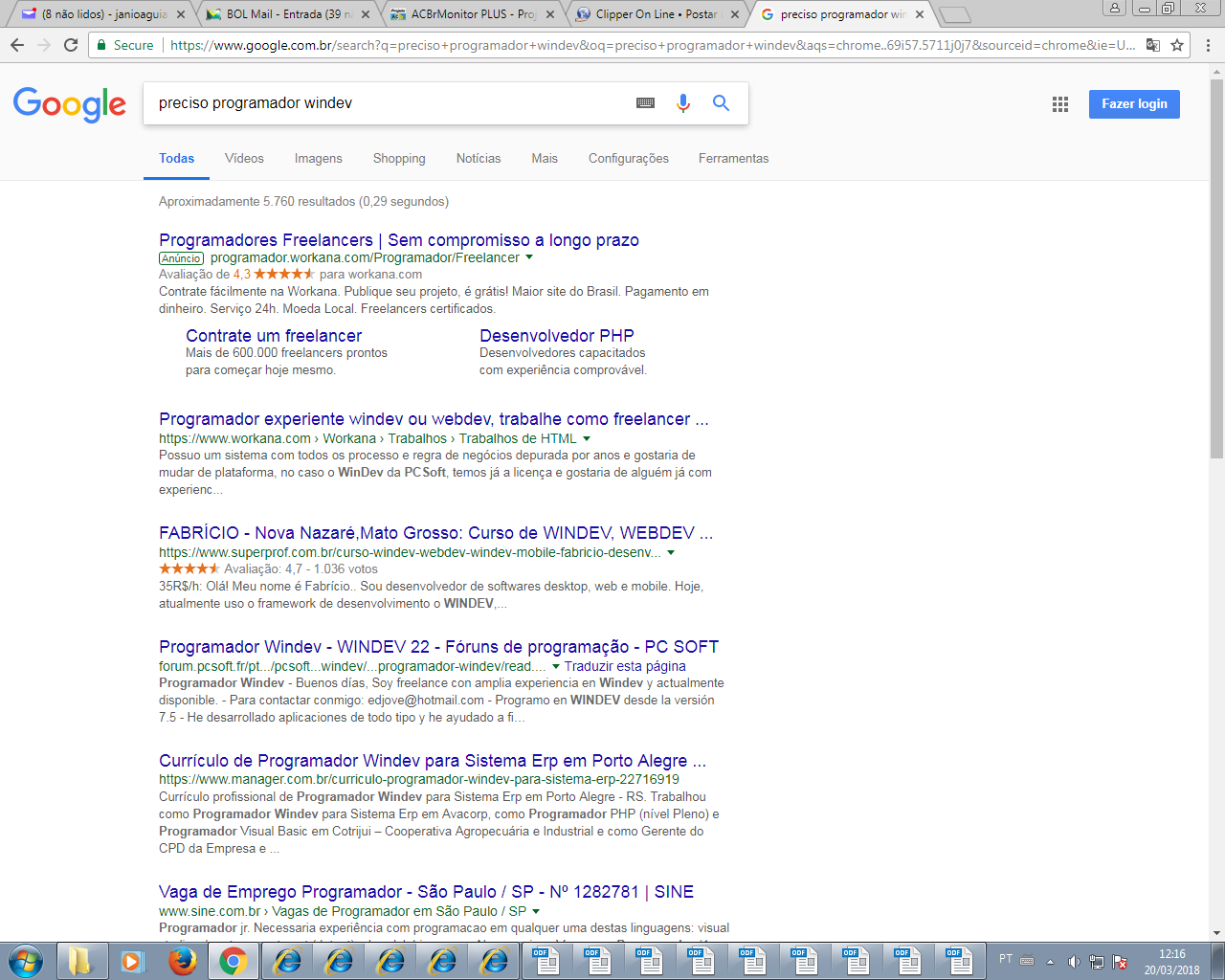Image resolution: width=1225 pixels, height=980 pixels.
Task: Bookmark this page with the star icon
Action: (x=1177, y=45)
